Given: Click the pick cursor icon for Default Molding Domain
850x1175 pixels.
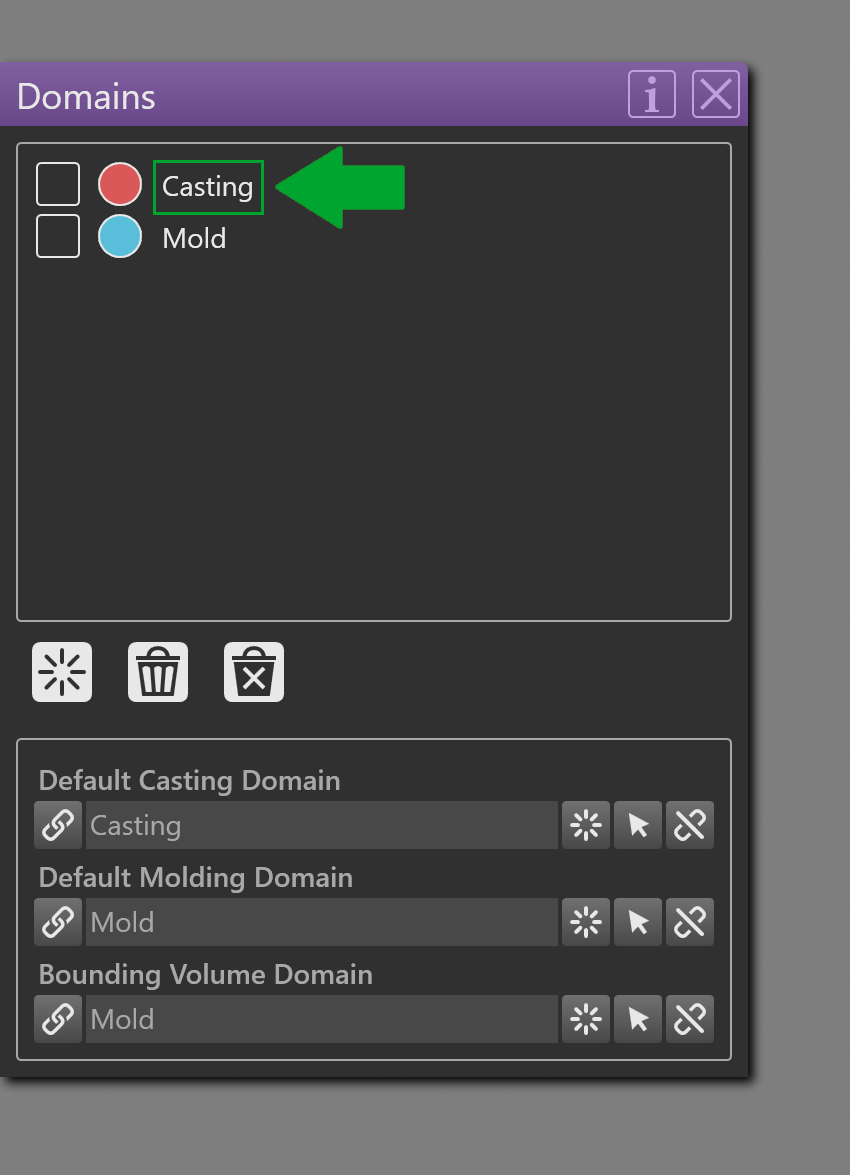Looking at the screenshot, I should [638, 922].
